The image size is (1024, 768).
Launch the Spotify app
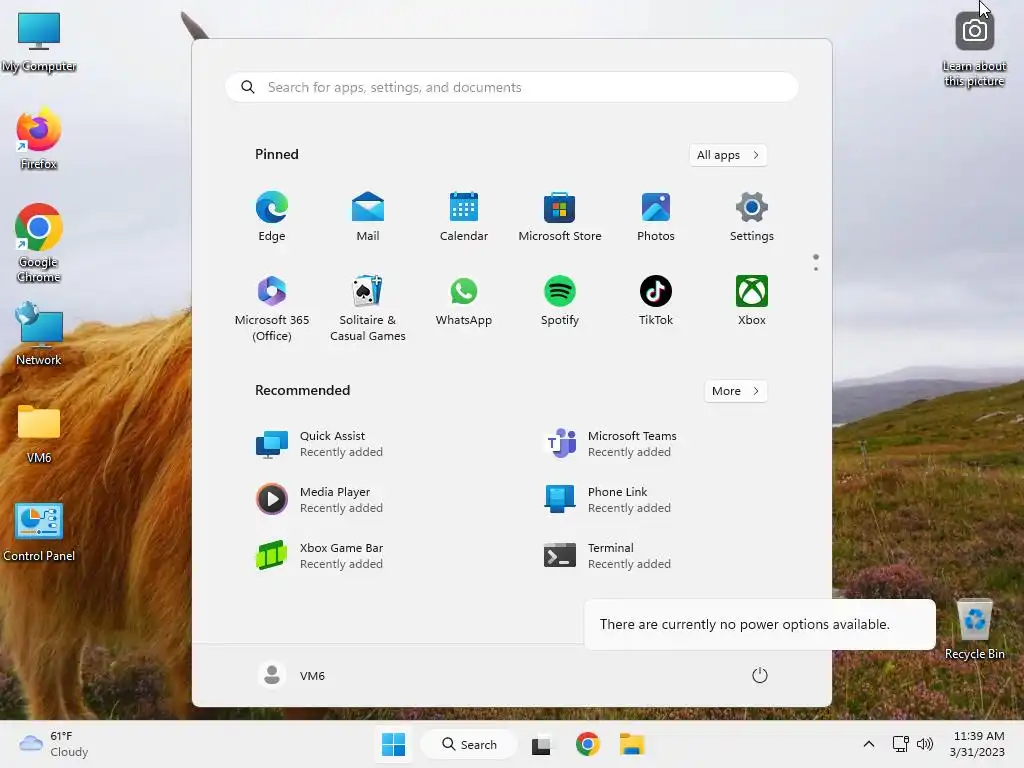[560, 300]
